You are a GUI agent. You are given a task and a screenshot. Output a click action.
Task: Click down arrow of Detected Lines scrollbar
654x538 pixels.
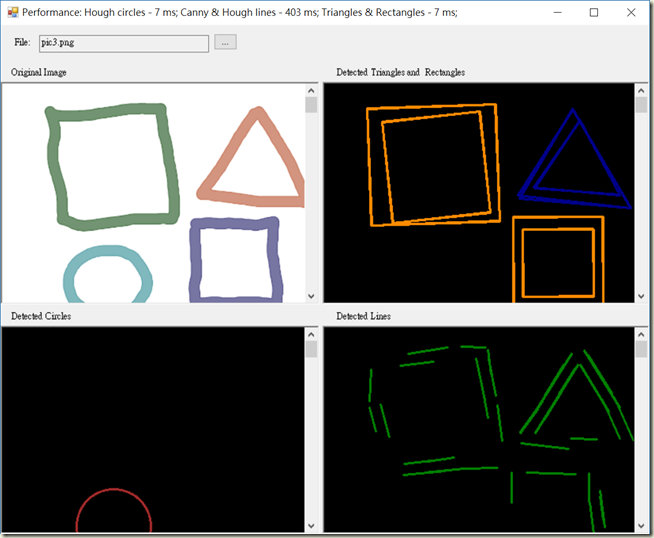641,526
